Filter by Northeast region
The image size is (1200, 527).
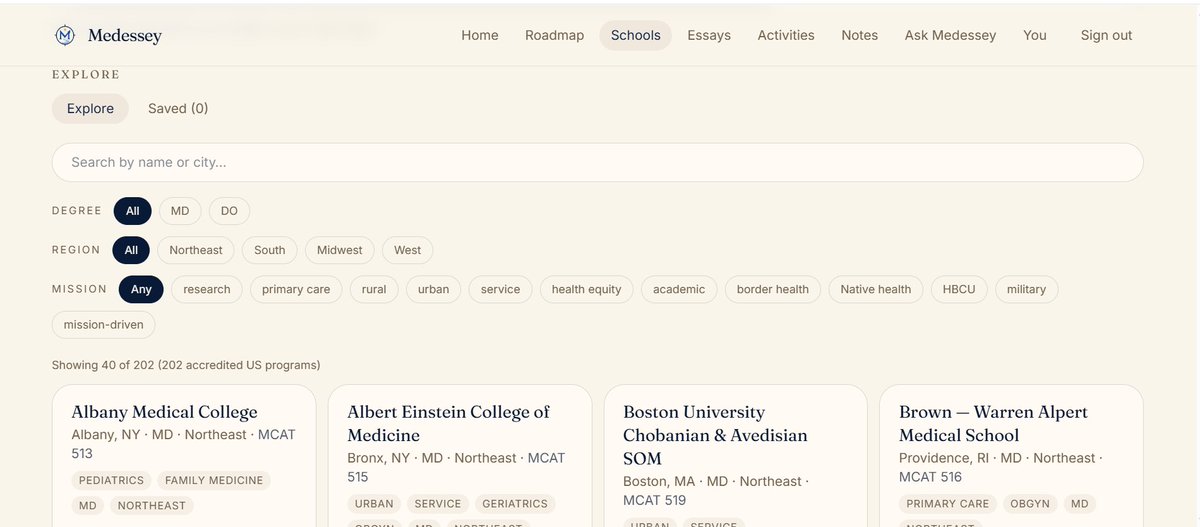196,250
